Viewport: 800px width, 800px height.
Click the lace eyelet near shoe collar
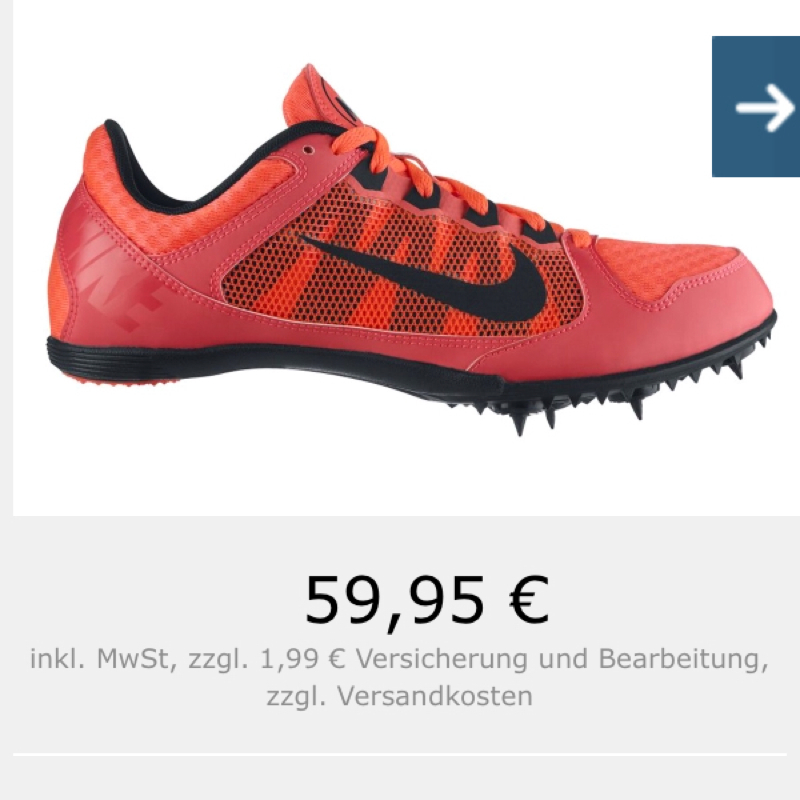(308, 149)
